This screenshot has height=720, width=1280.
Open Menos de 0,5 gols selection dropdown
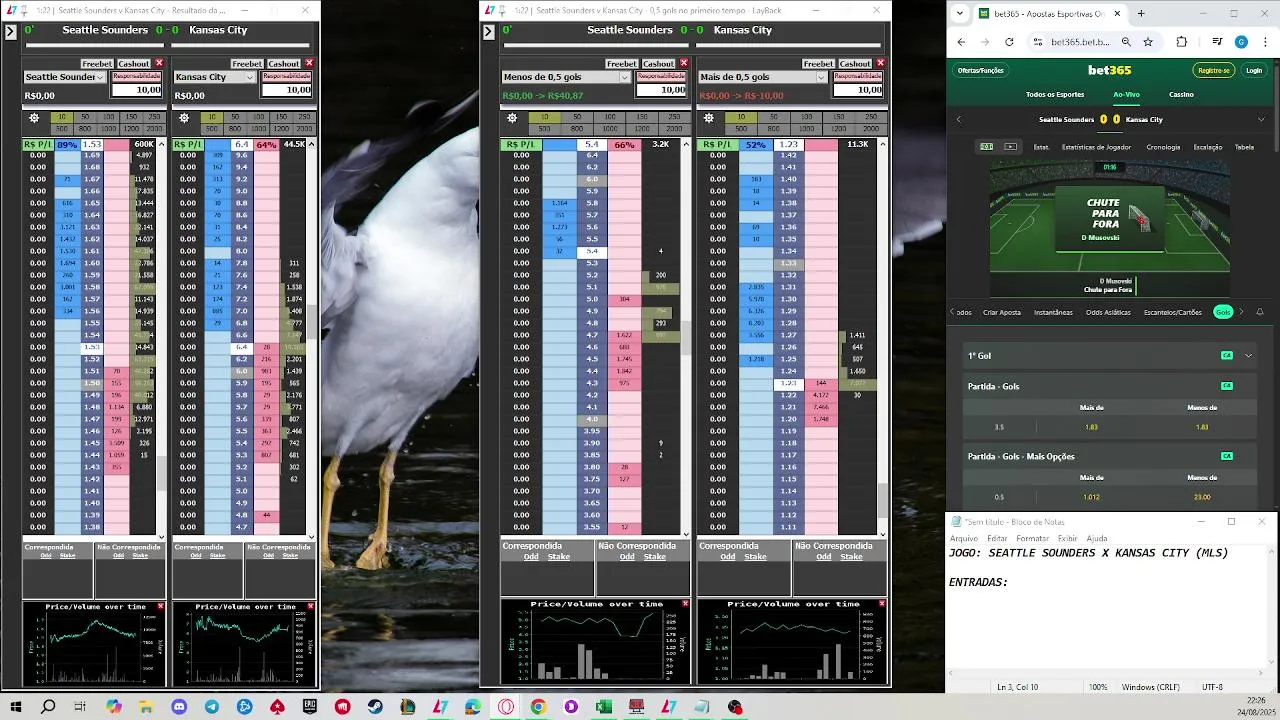pyautogui.click(x=565, y=77)
